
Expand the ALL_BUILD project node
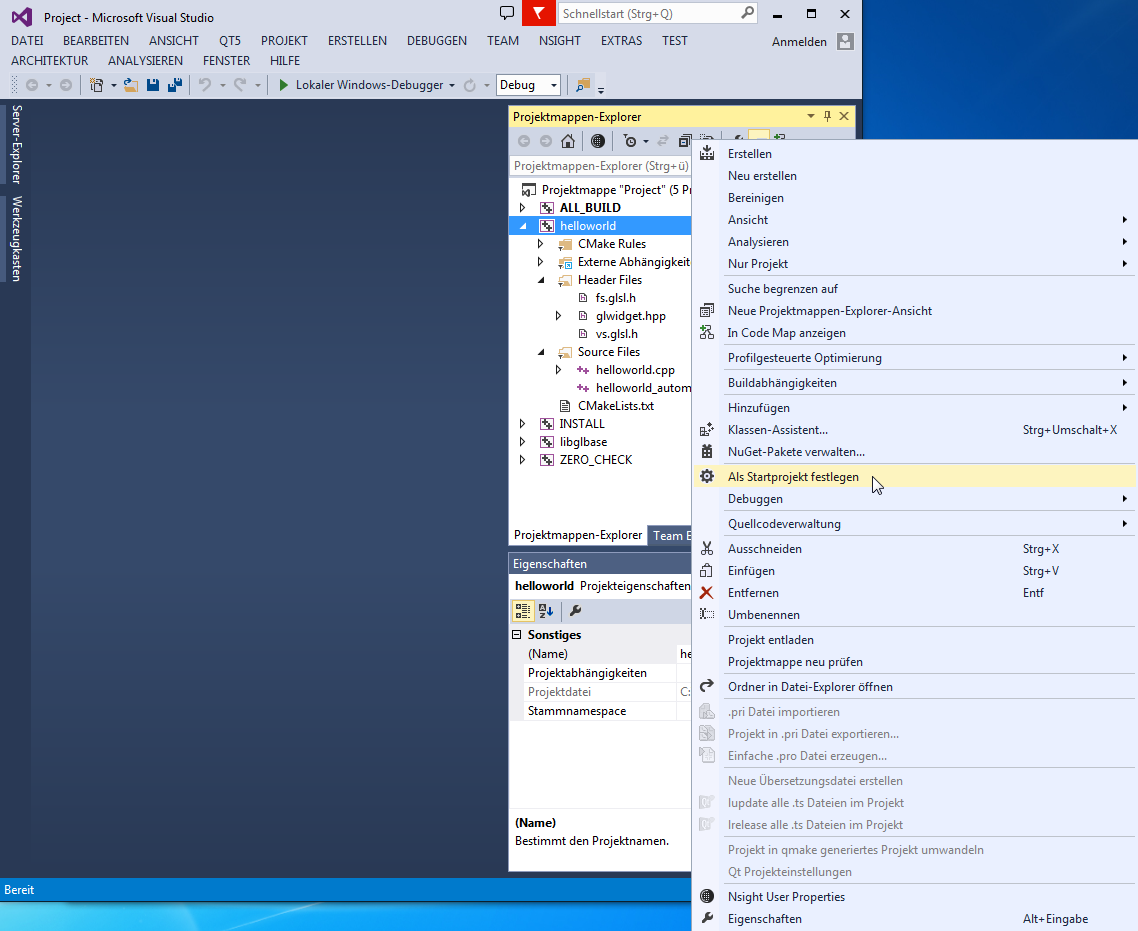pyautogui.click(x=523, y=208)
